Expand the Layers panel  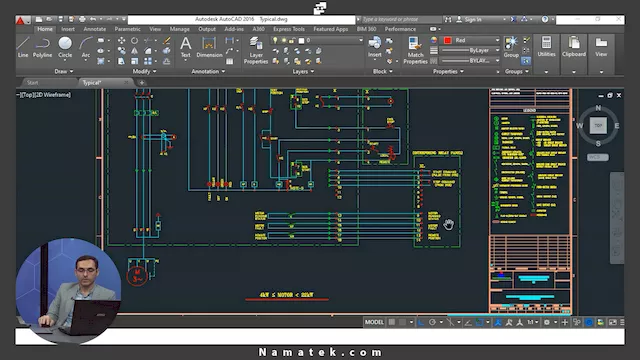click(x=303, y=71)
